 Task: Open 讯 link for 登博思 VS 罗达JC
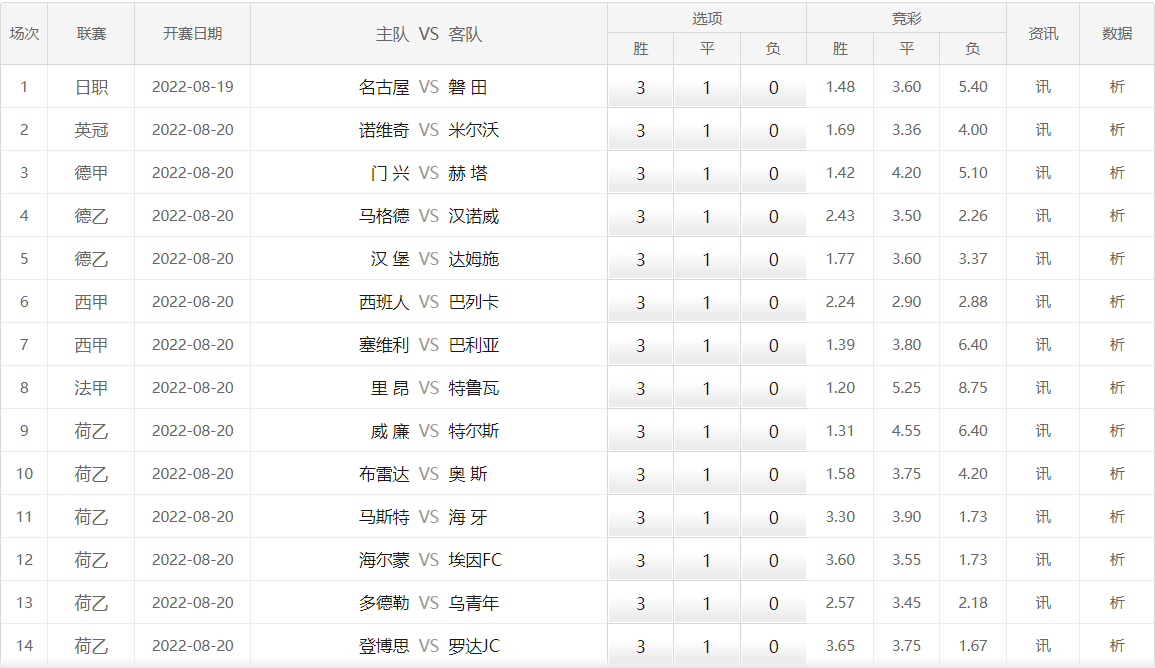[x=1043, y=646]
